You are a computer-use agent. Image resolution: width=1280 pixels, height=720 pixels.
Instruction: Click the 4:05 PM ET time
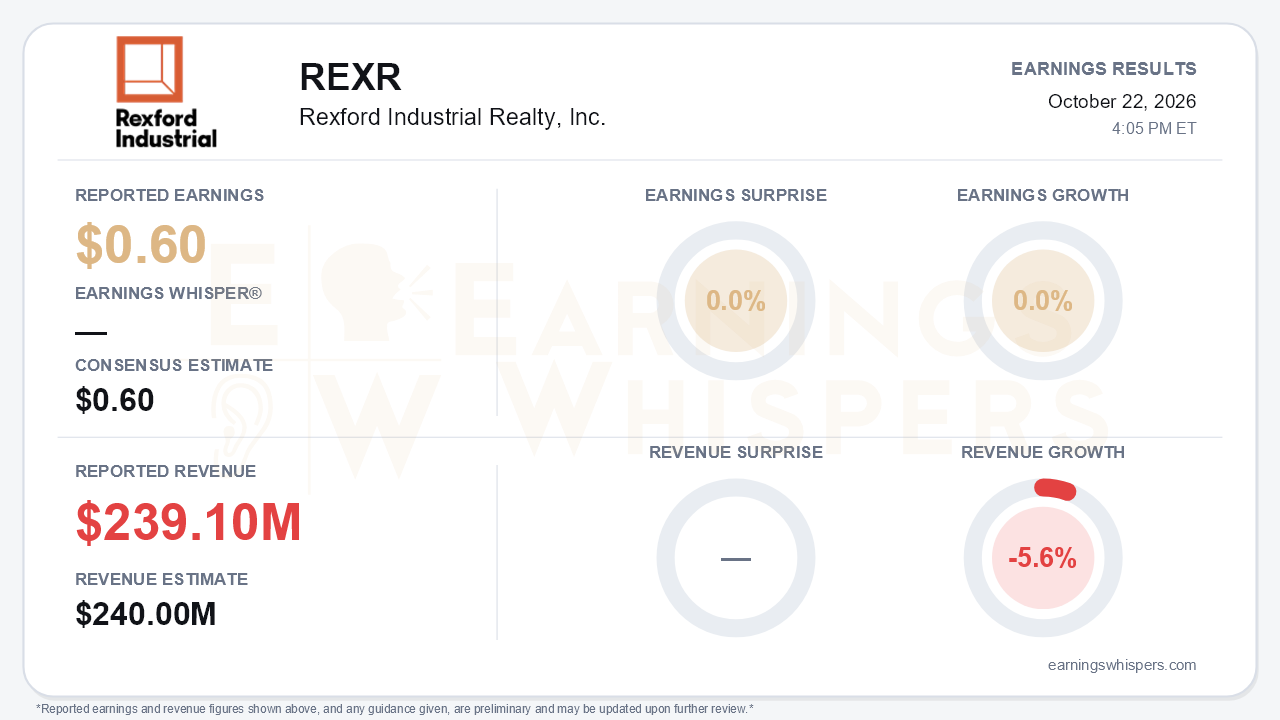pyautogui.click(x=1154, y=129)
